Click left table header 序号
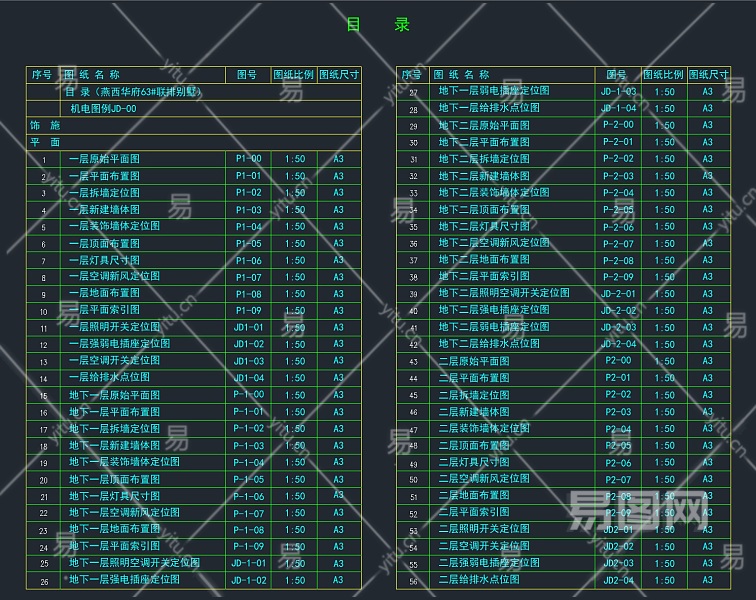The width and height of the screenshot is (756, 600). click(42, 75)
